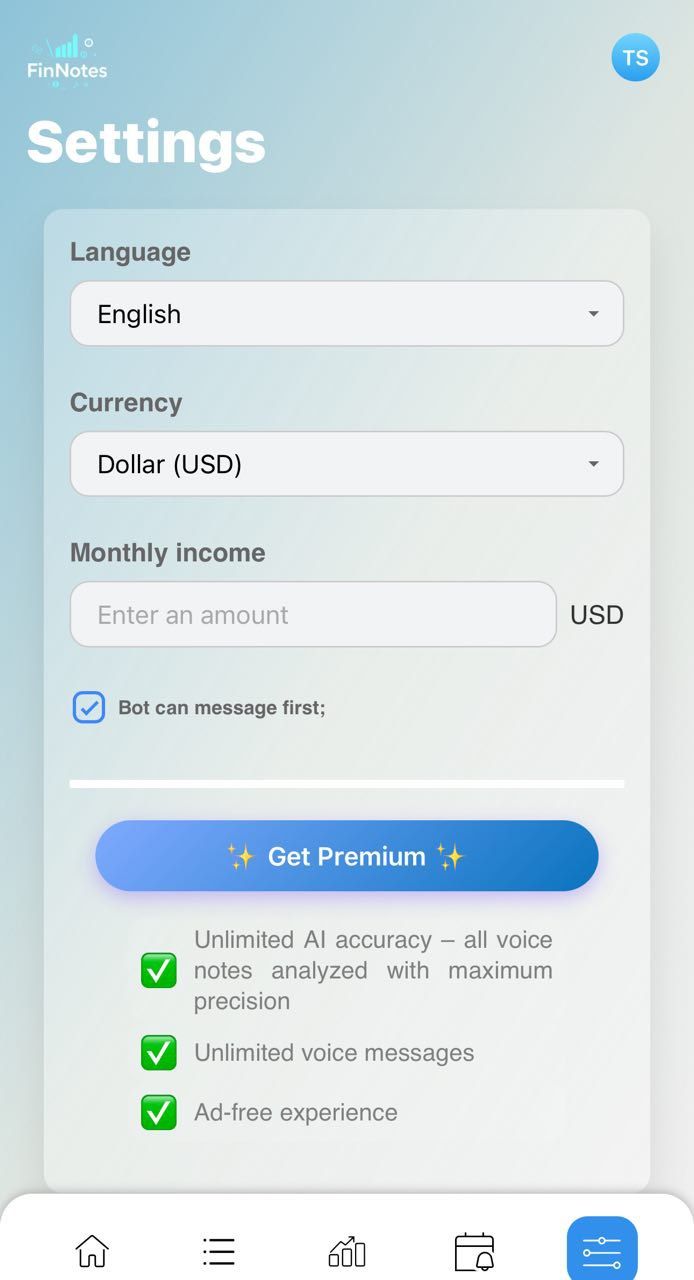Click the FinNotes logo
The height and width of the screenshot is (1280, 694).
(x=67, y=57)
